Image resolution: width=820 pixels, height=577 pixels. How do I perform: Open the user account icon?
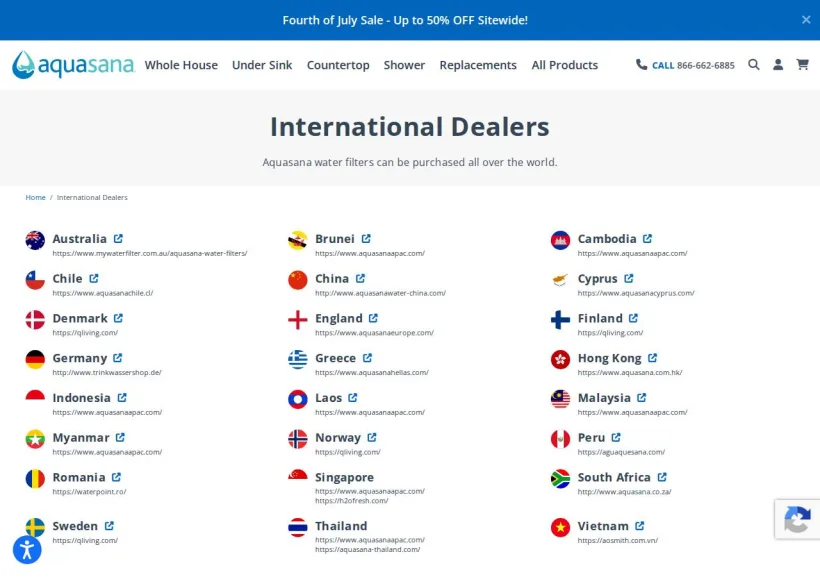(x=778, y=64)
